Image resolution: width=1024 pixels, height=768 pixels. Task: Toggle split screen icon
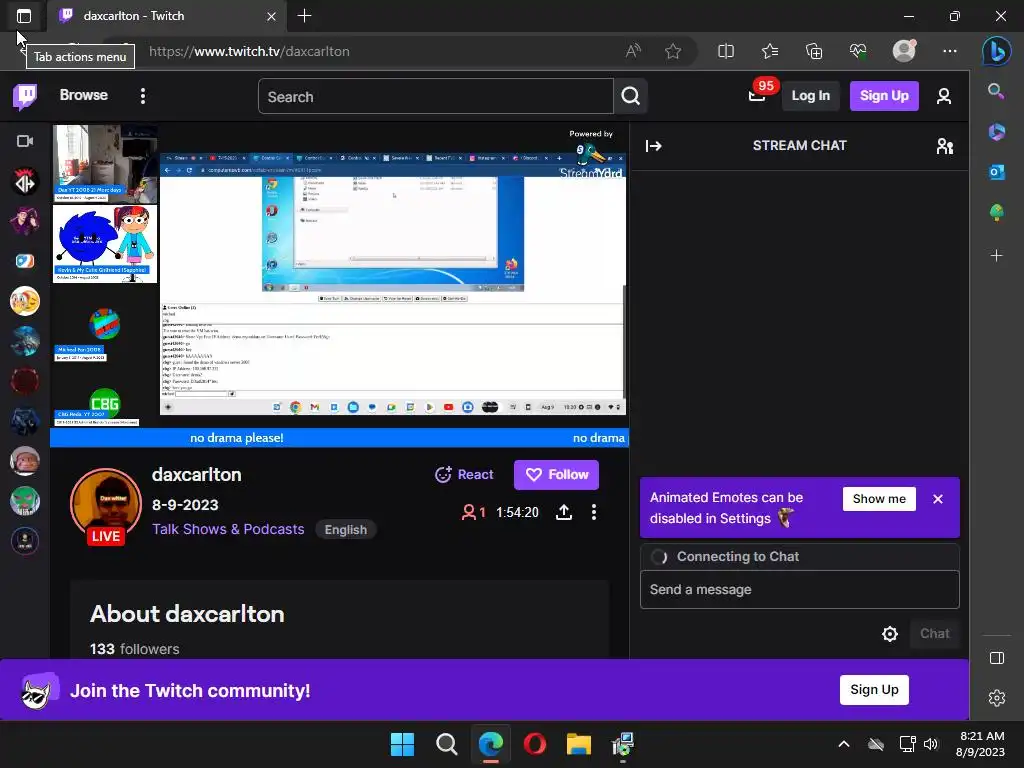pyautogui.click(x=726, y=51)
